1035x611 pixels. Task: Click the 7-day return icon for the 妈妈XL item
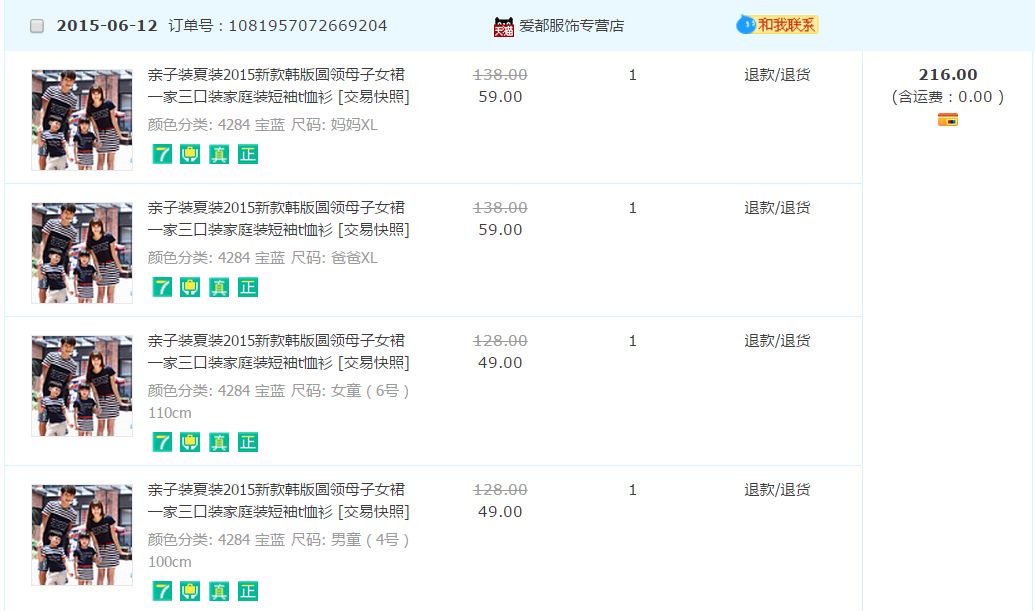[162, 154]
